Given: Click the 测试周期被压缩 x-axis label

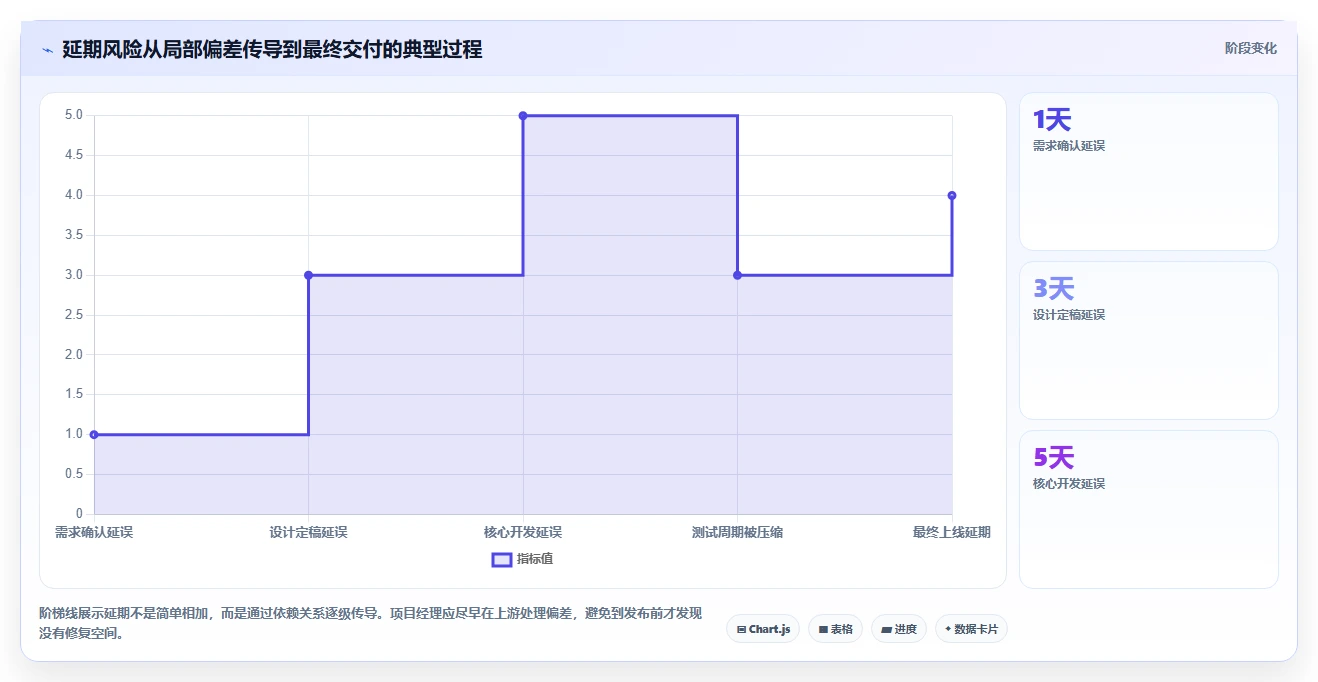Looking at the screenshot, I should (737, 532).
